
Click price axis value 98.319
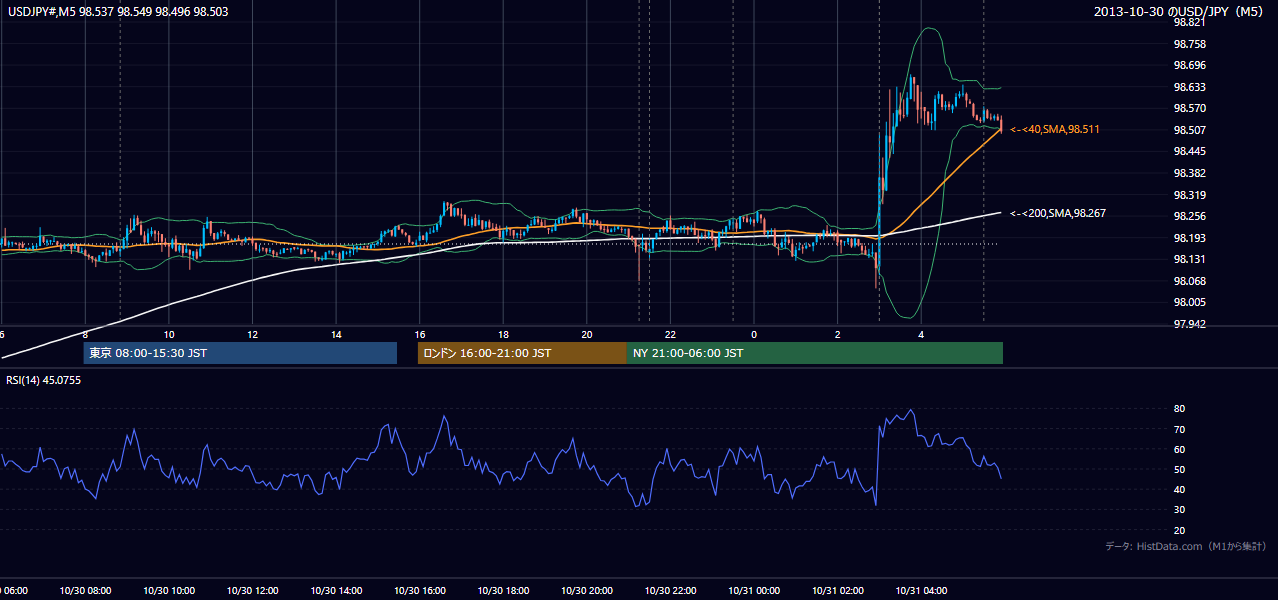(1190, 195)
